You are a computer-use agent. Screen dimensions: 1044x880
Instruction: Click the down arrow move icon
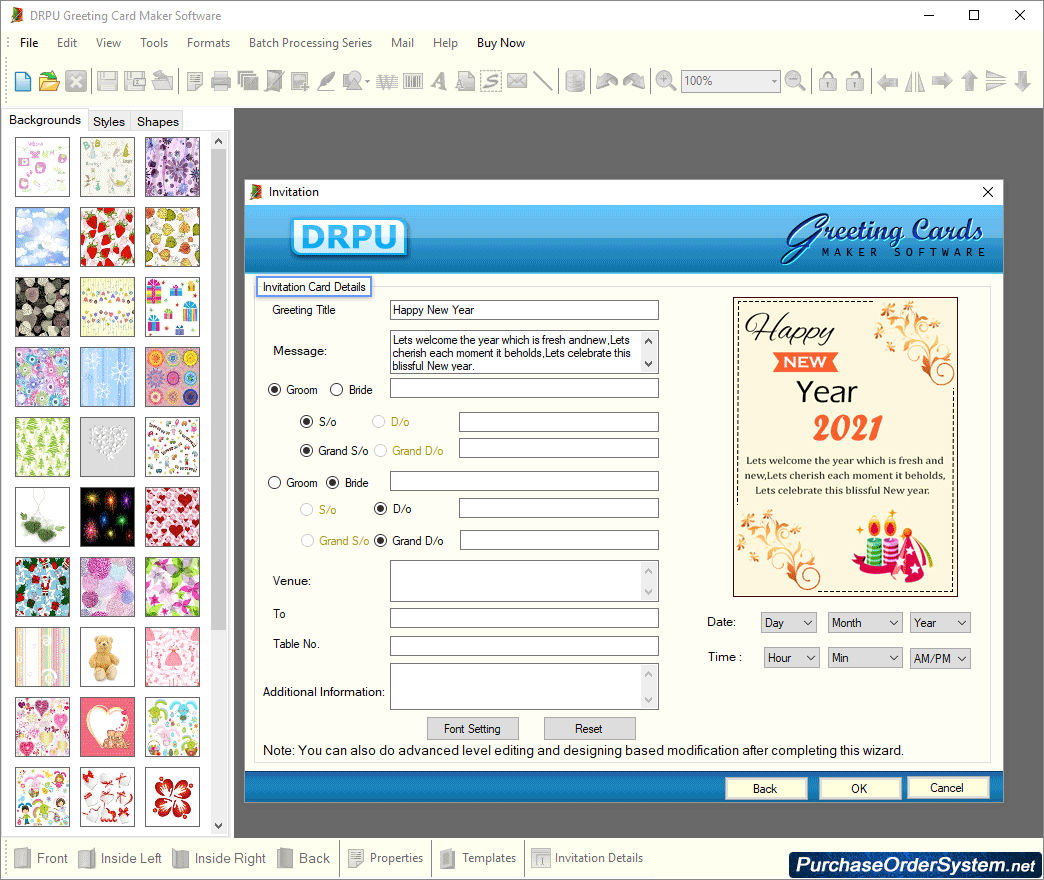click(1022, 81)
